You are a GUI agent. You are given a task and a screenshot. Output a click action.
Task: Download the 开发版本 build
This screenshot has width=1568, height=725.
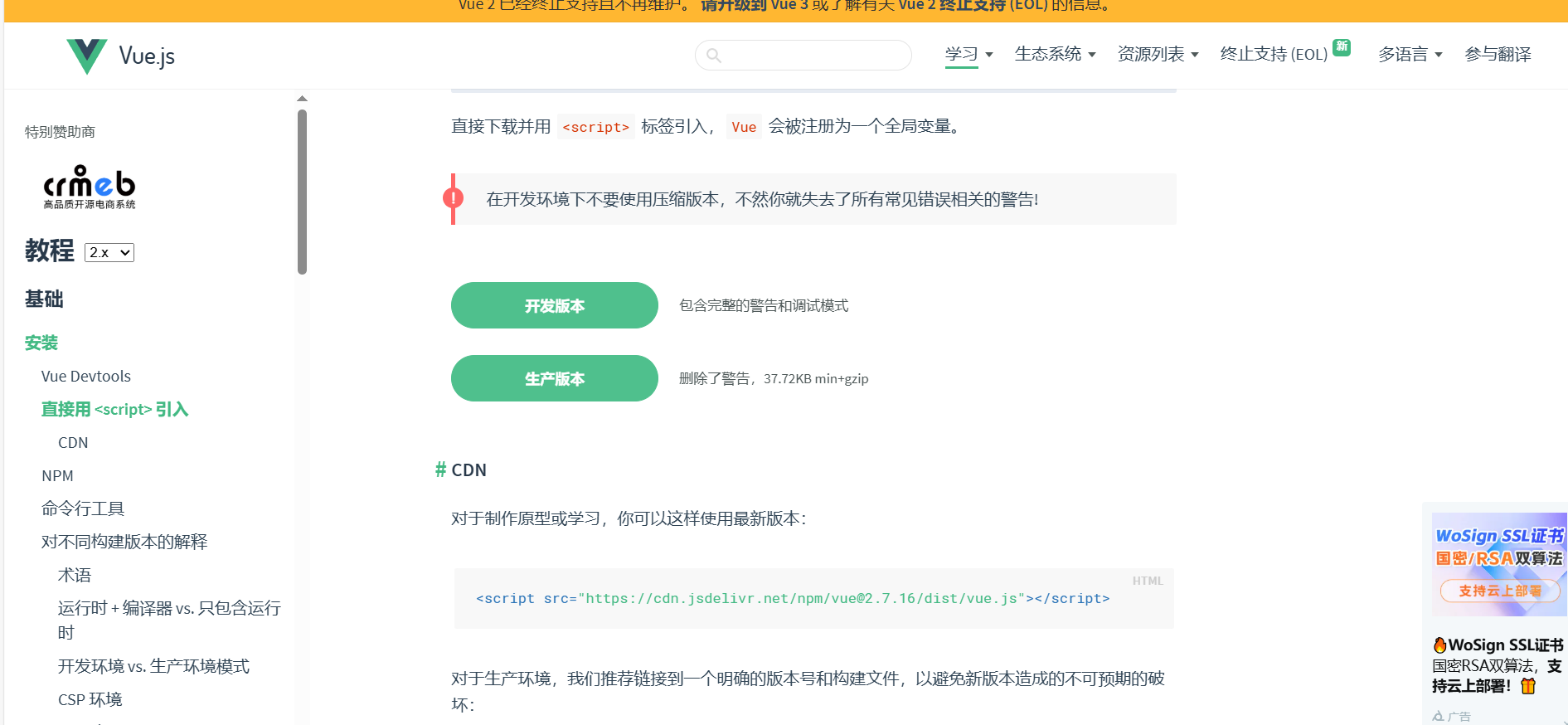555,305
